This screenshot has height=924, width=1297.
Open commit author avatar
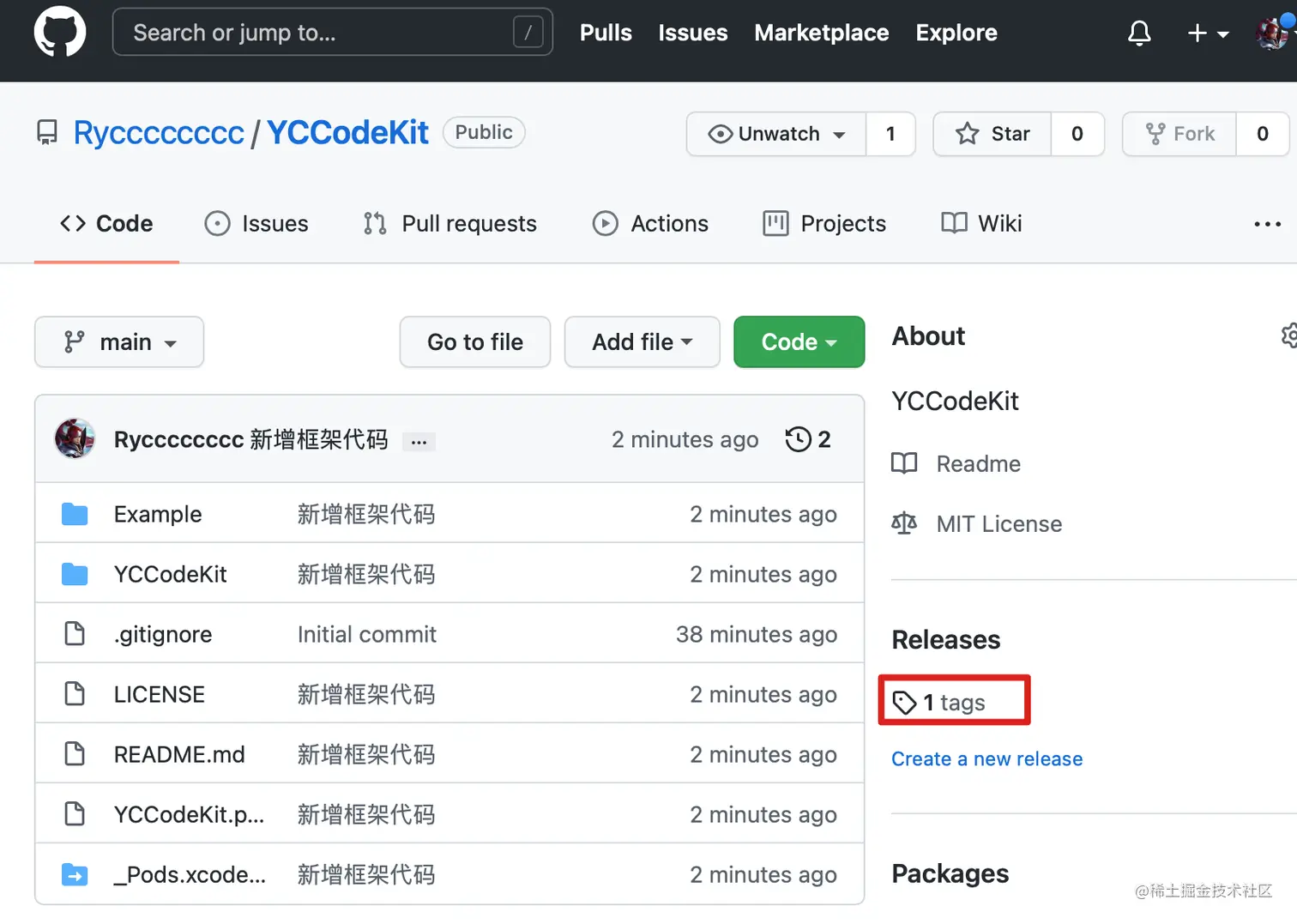[x=75, y=439]
